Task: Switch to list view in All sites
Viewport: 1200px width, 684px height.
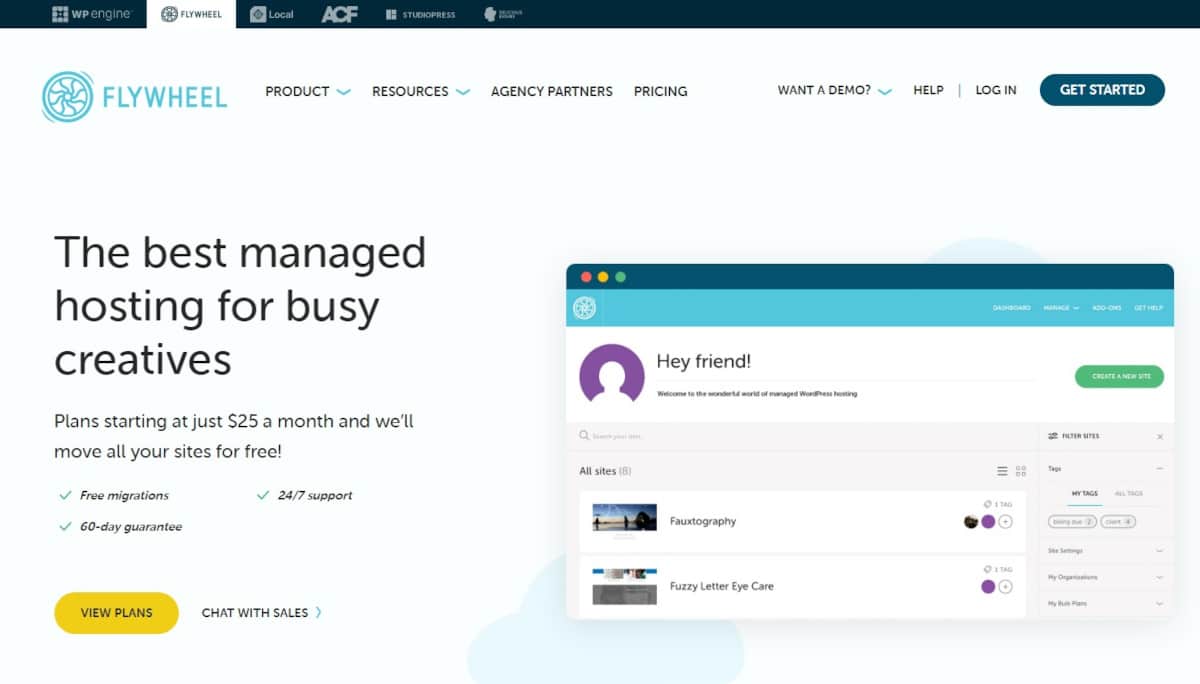Action: [1002, 471]
